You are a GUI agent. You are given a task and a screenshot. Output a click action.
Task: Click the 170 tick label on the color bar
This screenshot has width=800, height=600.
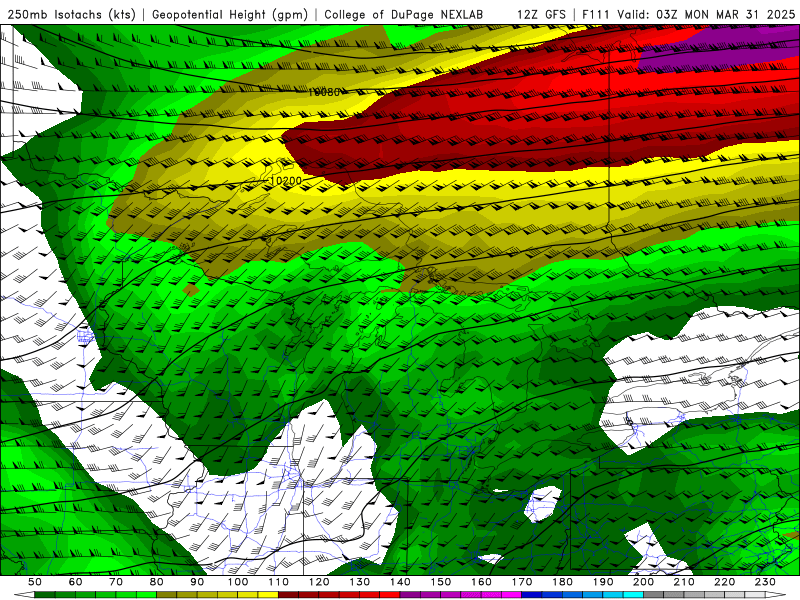pyautogui.click(x=522, y=582)
